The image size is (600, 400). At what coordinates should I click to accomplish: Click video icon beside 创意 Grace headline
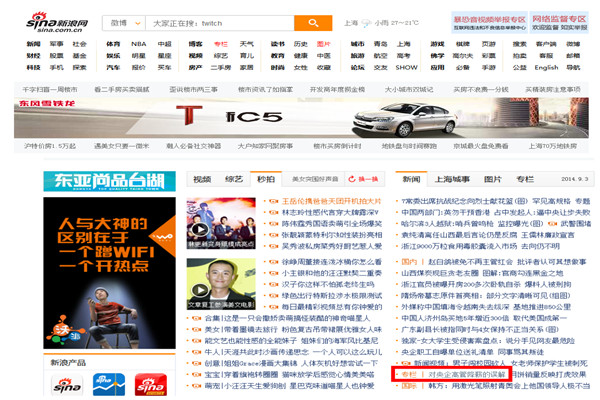coord(196,363)
